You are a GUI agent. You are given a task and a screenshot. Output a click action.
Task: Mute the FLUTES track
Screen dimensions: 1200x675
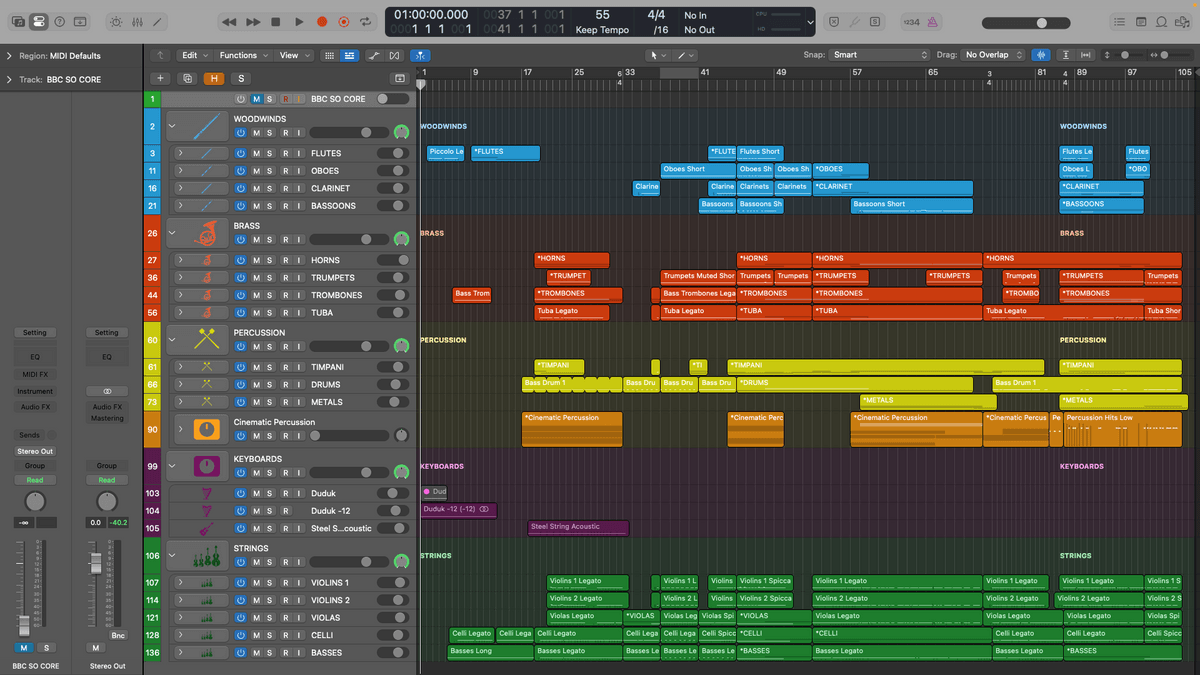point(256,154)
